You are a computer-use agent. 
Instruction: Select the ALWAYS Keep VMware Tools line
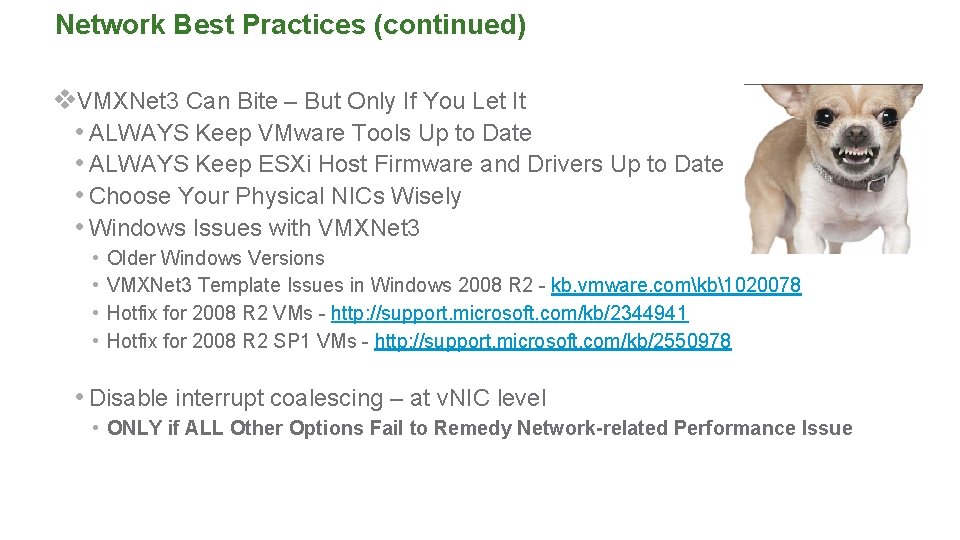[x=310, y=133]
